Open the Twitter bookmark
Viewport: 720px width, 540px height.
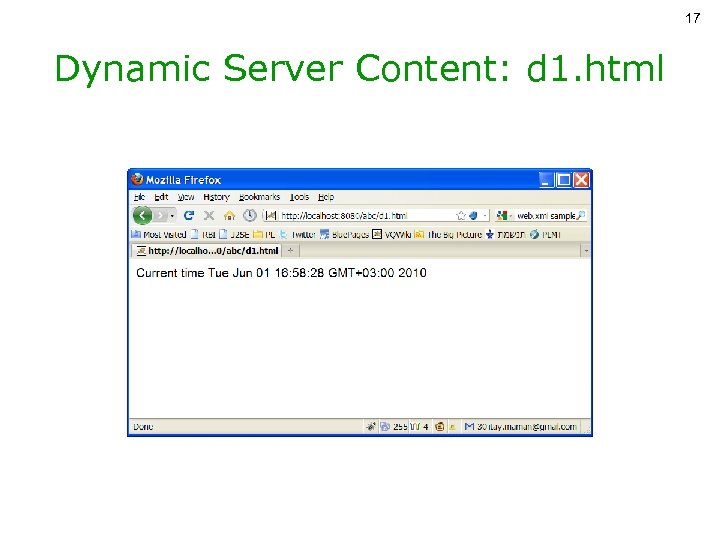pyautogui.click(x=298, y=235)
